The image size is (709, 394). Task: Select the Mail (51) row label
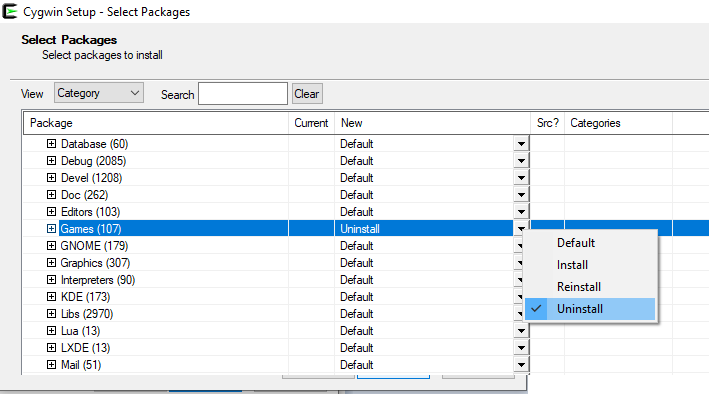tap(81, 365)
